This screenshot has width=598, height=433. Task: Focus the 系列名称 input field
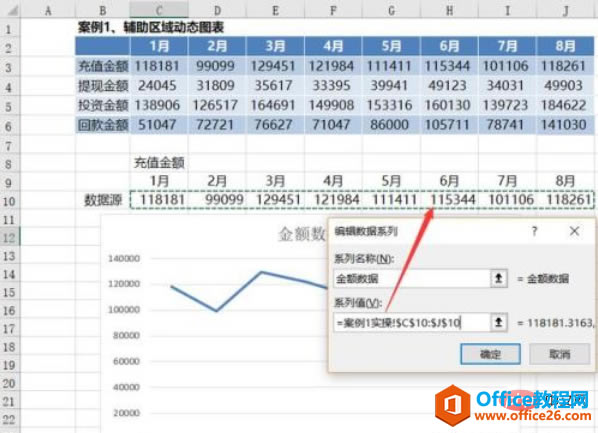[412, 278]
